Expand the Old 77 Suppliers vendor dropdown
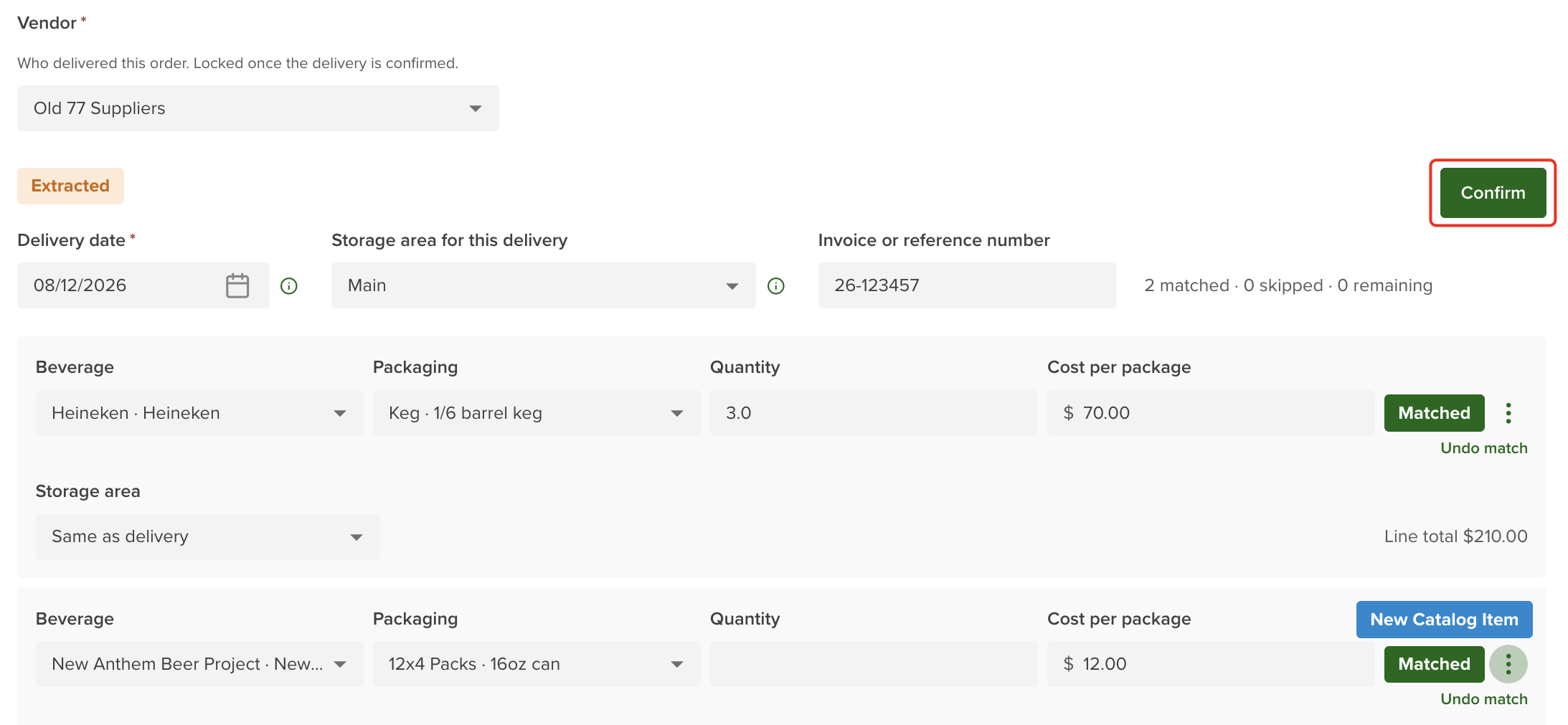Viewport: 1568px width, 725px height. [x=258, y=108]
